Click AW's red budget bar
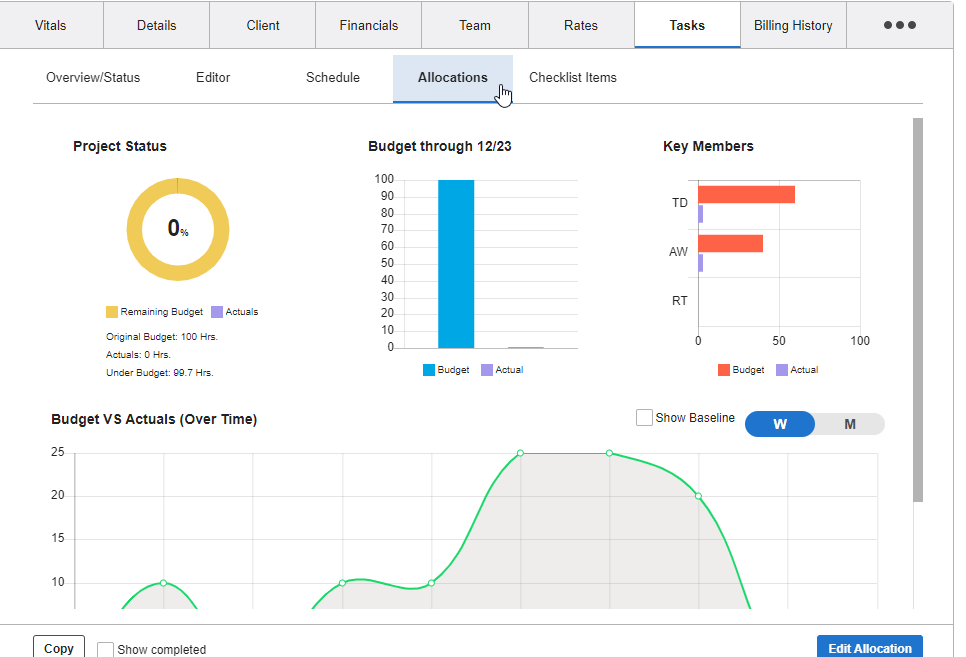The height and width of the screenshot is (657, 966). (730, 243)
